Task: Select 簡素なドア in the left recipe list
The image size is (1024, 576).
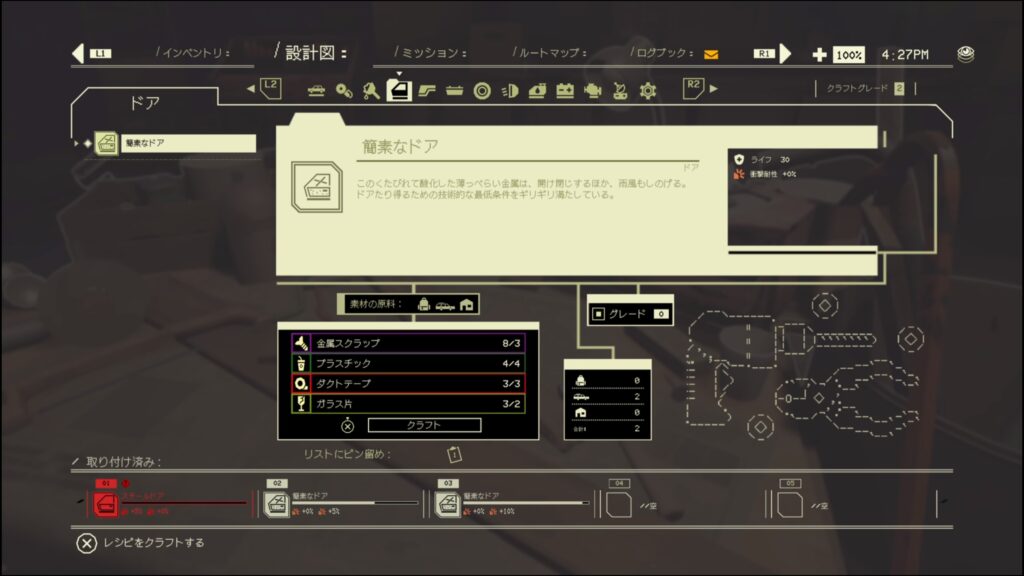Action: point(176,143)
